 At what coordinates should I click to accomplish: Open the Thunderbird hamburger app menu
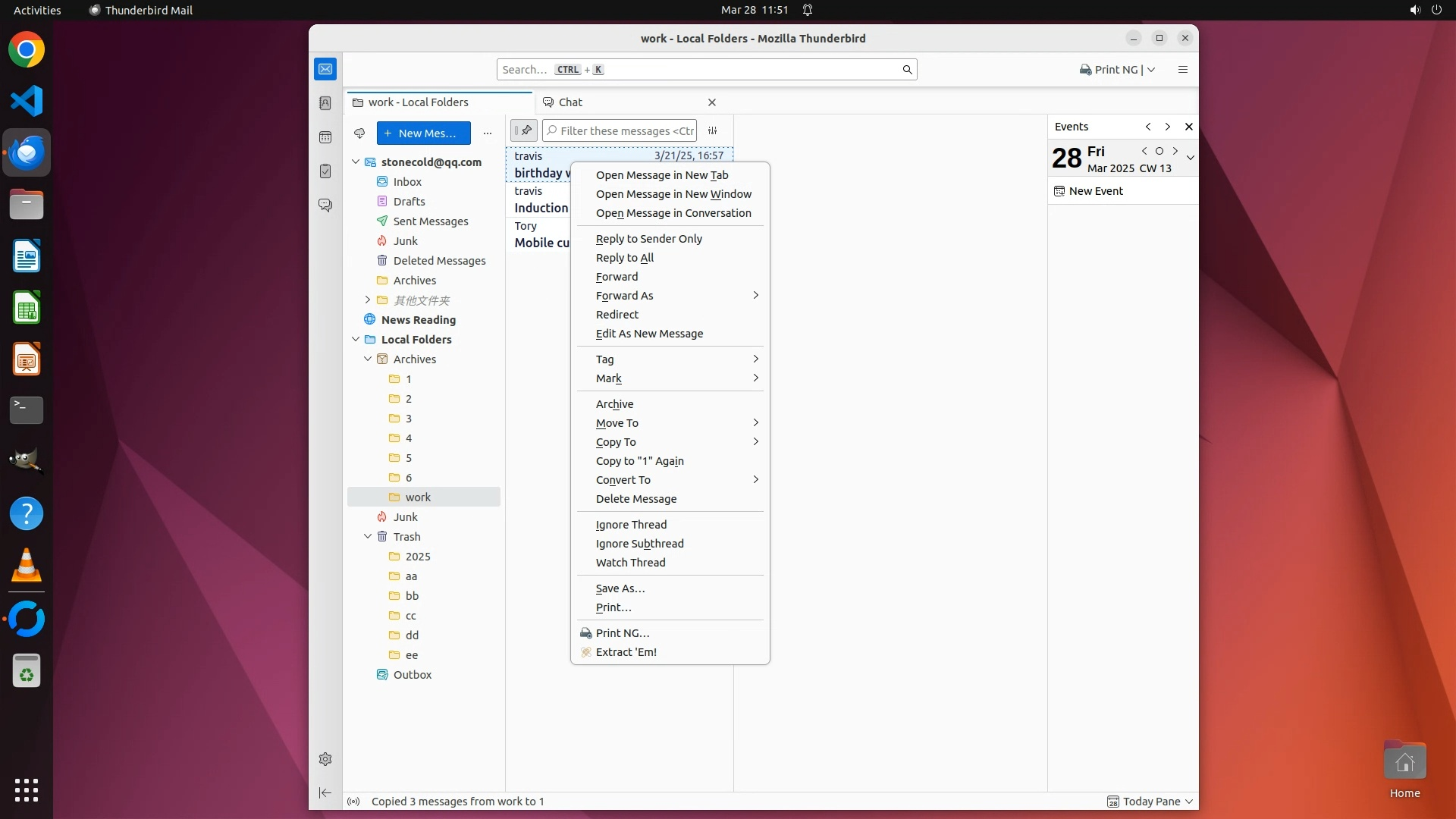click(1182, 70)
